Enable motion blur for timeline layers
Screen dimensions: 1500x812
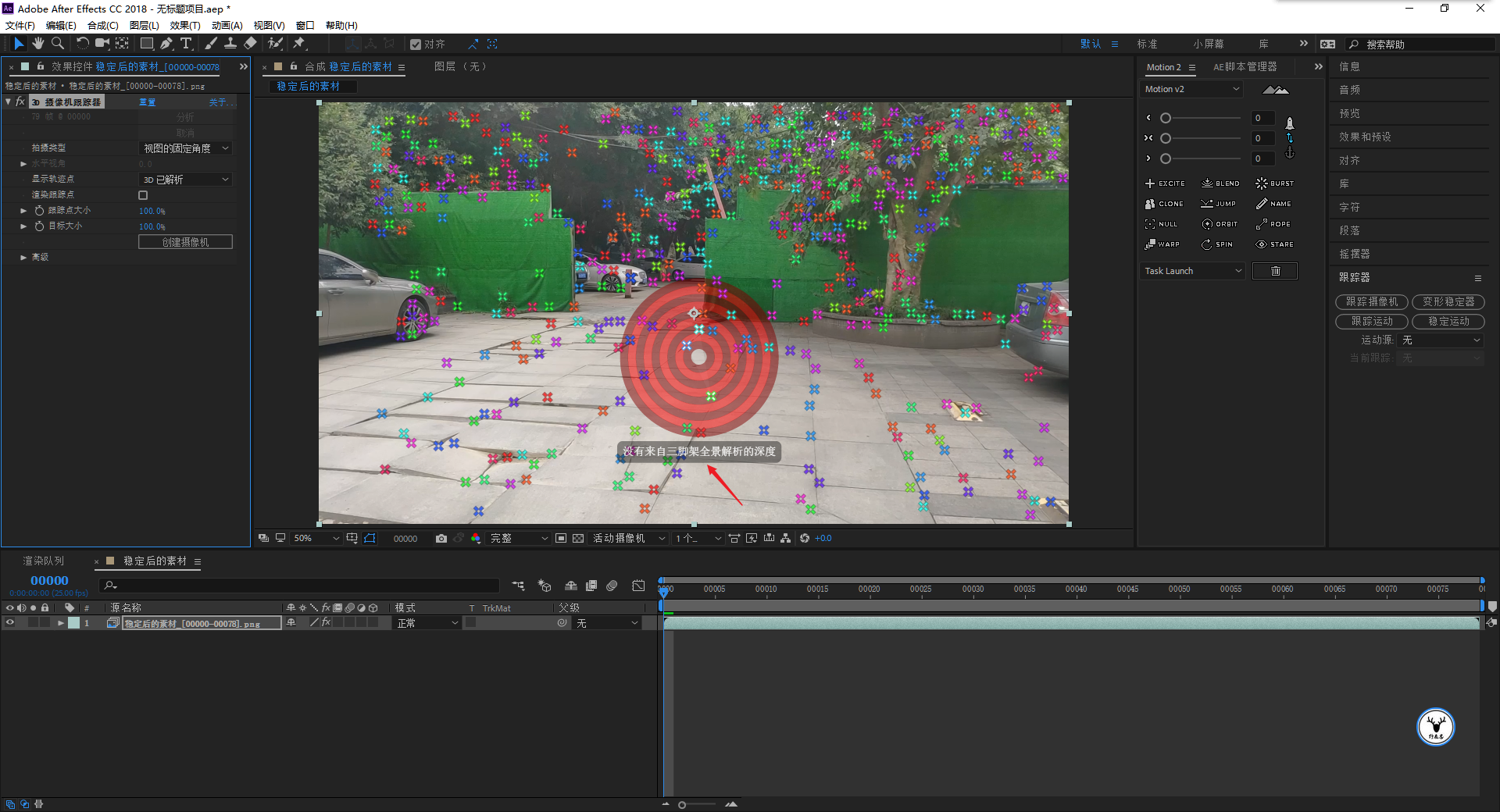click(612, 586)
